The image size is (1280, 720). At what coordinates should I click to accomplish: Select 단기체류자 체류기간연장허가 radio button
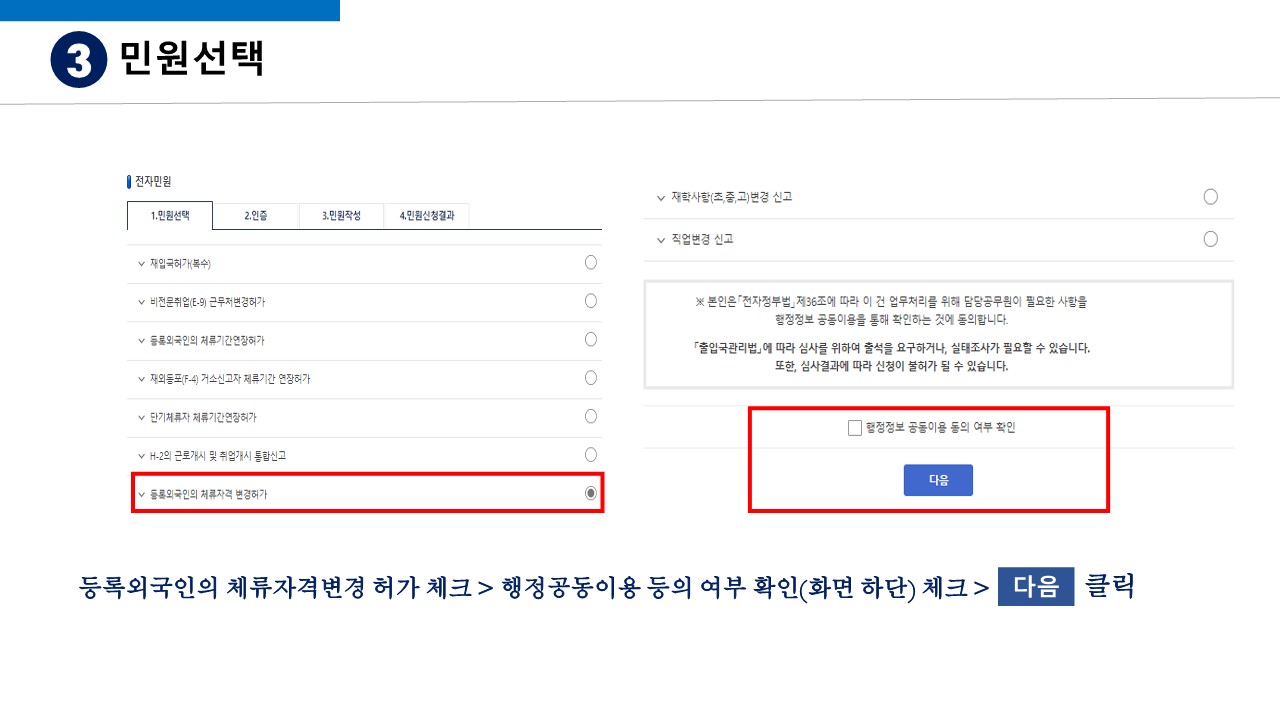tap(591, 416)
